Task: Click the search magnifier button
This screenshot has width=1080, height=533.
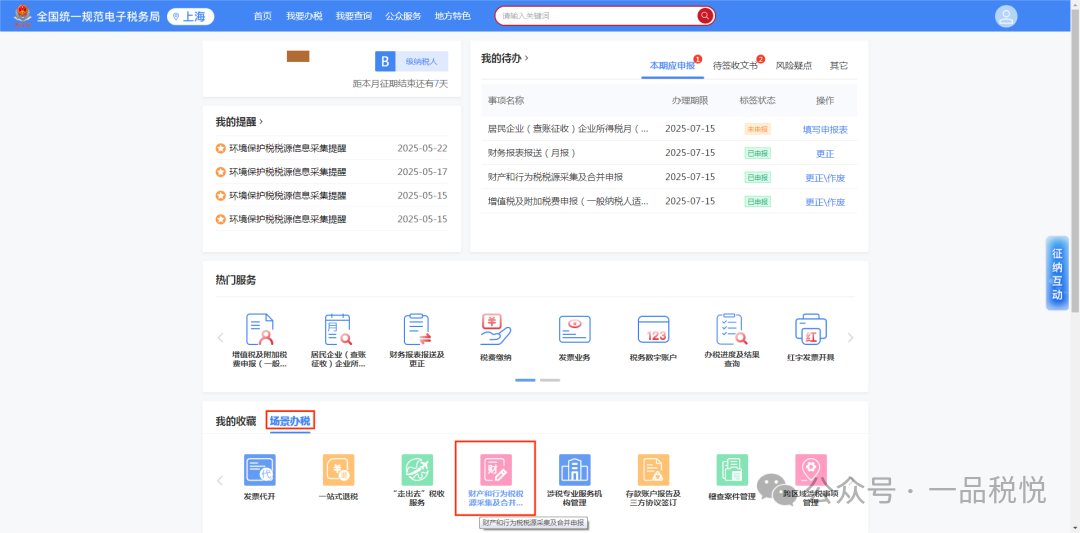Action: pos(705,16)
